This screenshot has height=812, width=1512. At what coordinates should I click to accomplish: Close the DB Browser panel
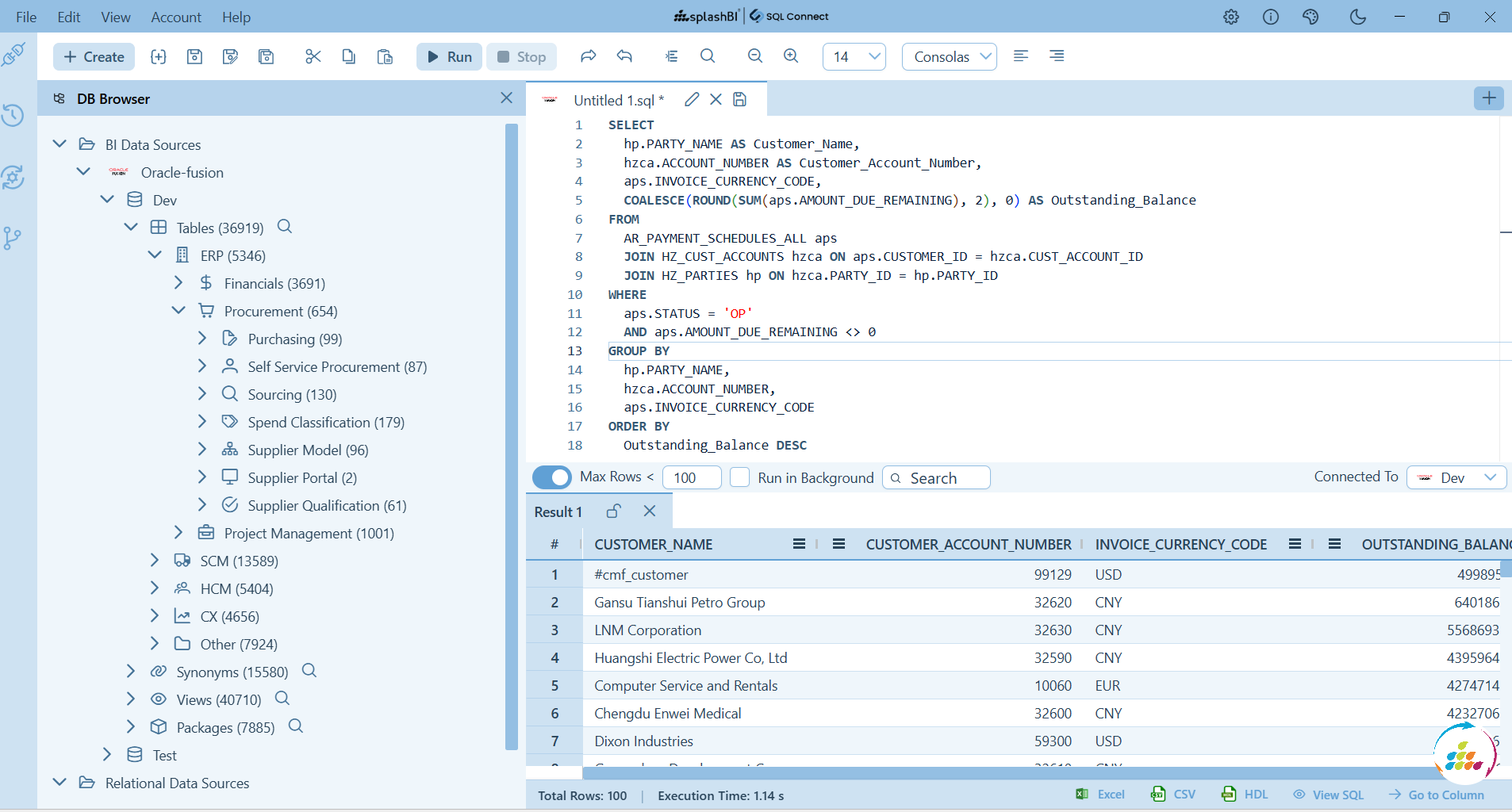click(x=507, y=98)
